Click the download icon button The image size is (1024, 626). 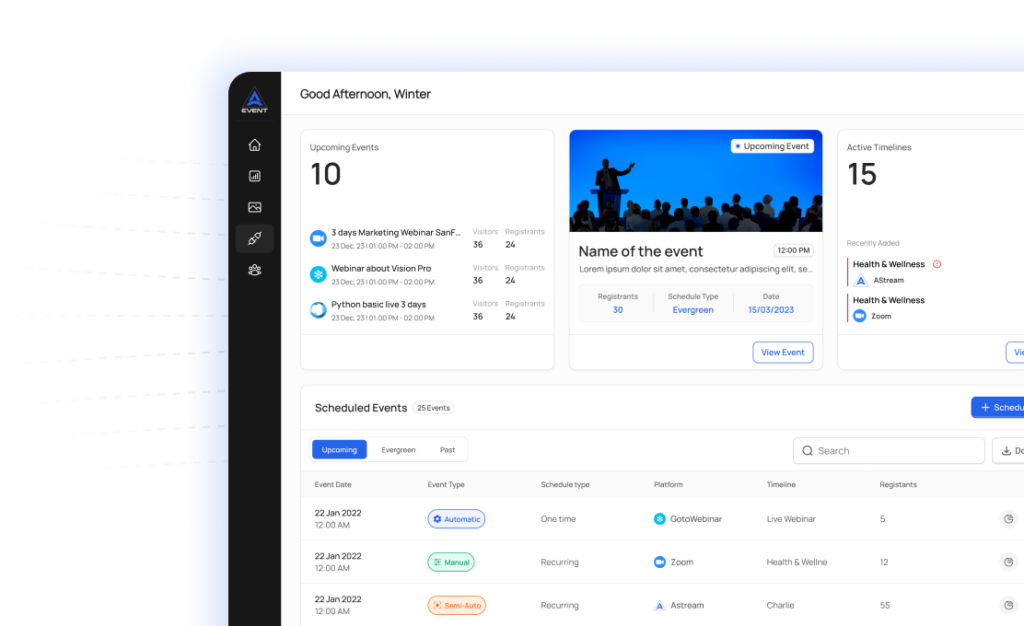tap(1008, 450)
